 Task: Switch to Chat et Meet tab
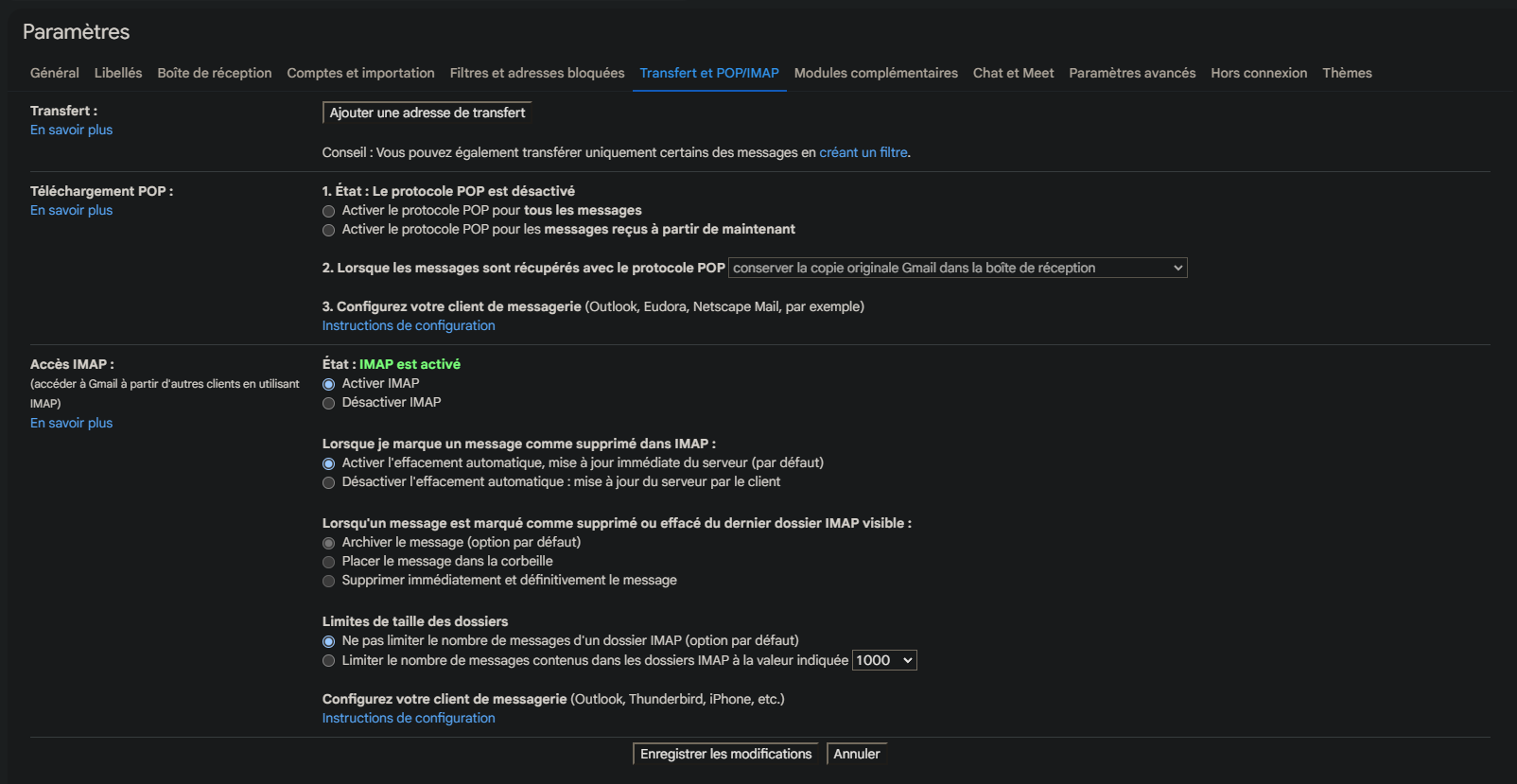[x=1013, y=73]
